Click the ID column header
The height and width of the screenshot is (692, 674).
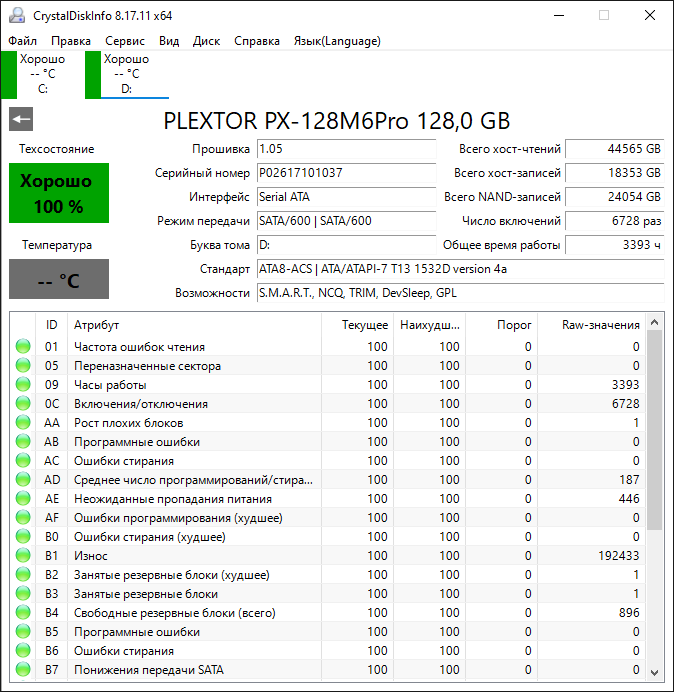pos(51,325)
